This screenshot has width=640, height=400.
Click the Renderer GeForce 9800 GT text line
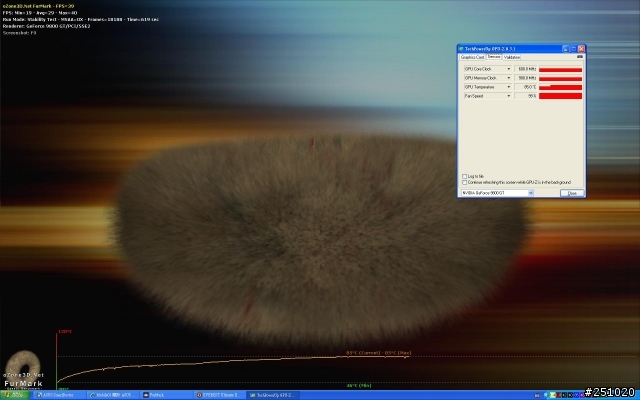coord(46,26)
